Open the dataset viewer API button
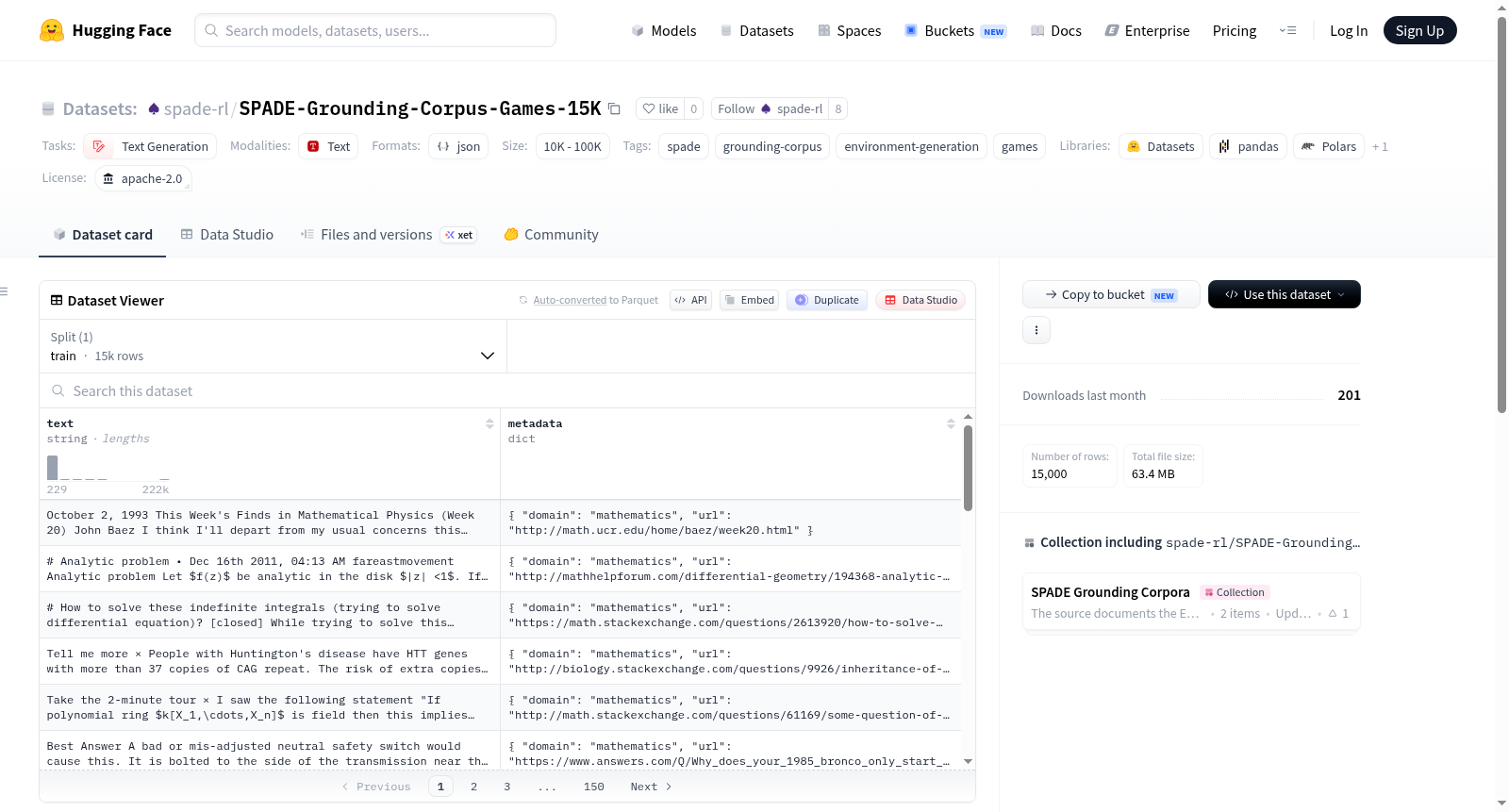The height and width of the screenshot is (812, 1509). (690, 300)
